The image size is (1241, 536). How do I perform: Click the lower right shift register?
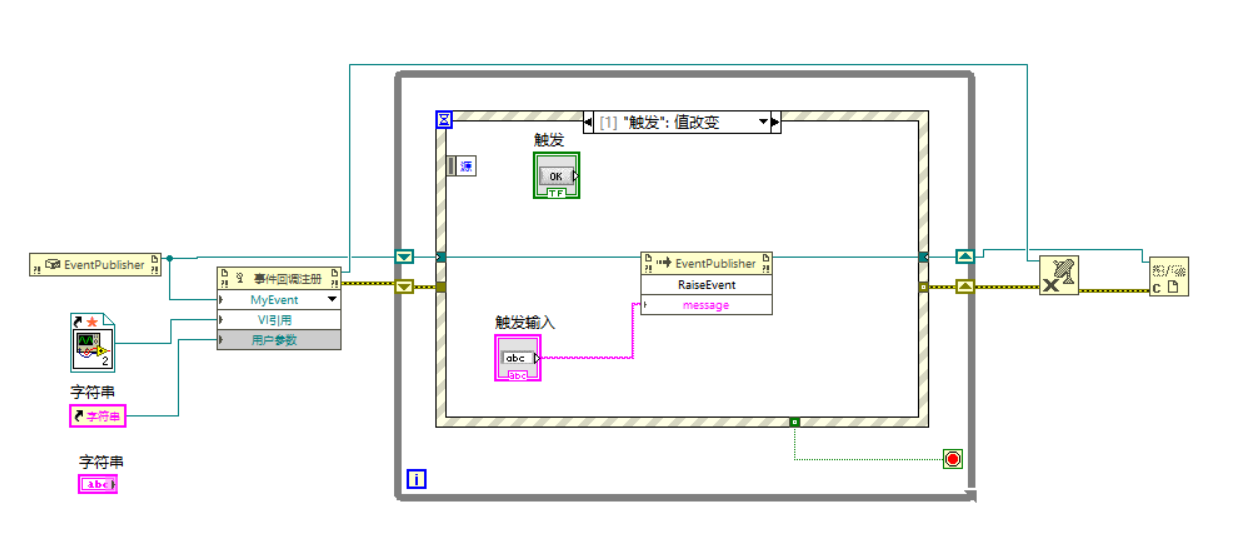tap(965, 287)
